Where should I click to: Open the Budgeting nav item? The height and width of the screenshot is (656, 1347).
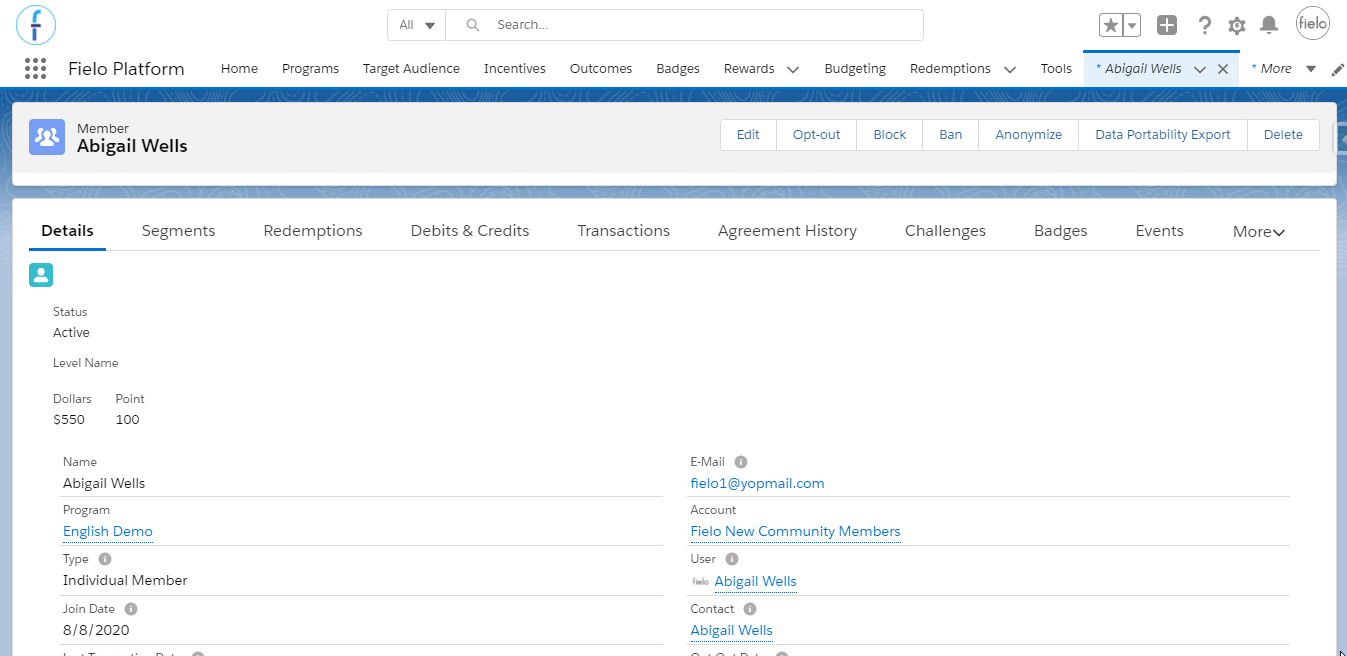coord(855,69)
